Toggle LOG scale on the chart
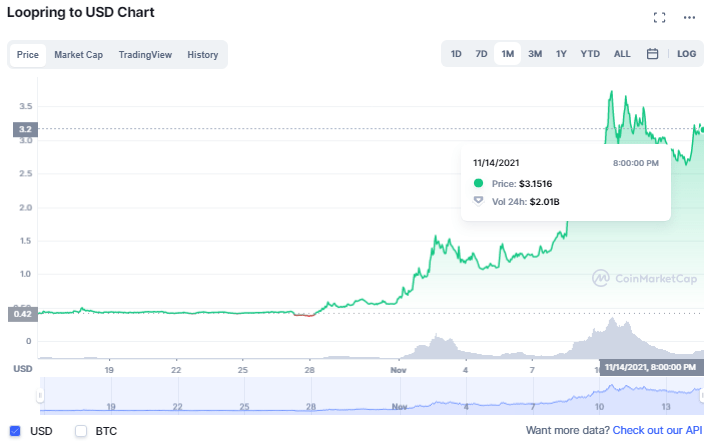 pos(686,54)
